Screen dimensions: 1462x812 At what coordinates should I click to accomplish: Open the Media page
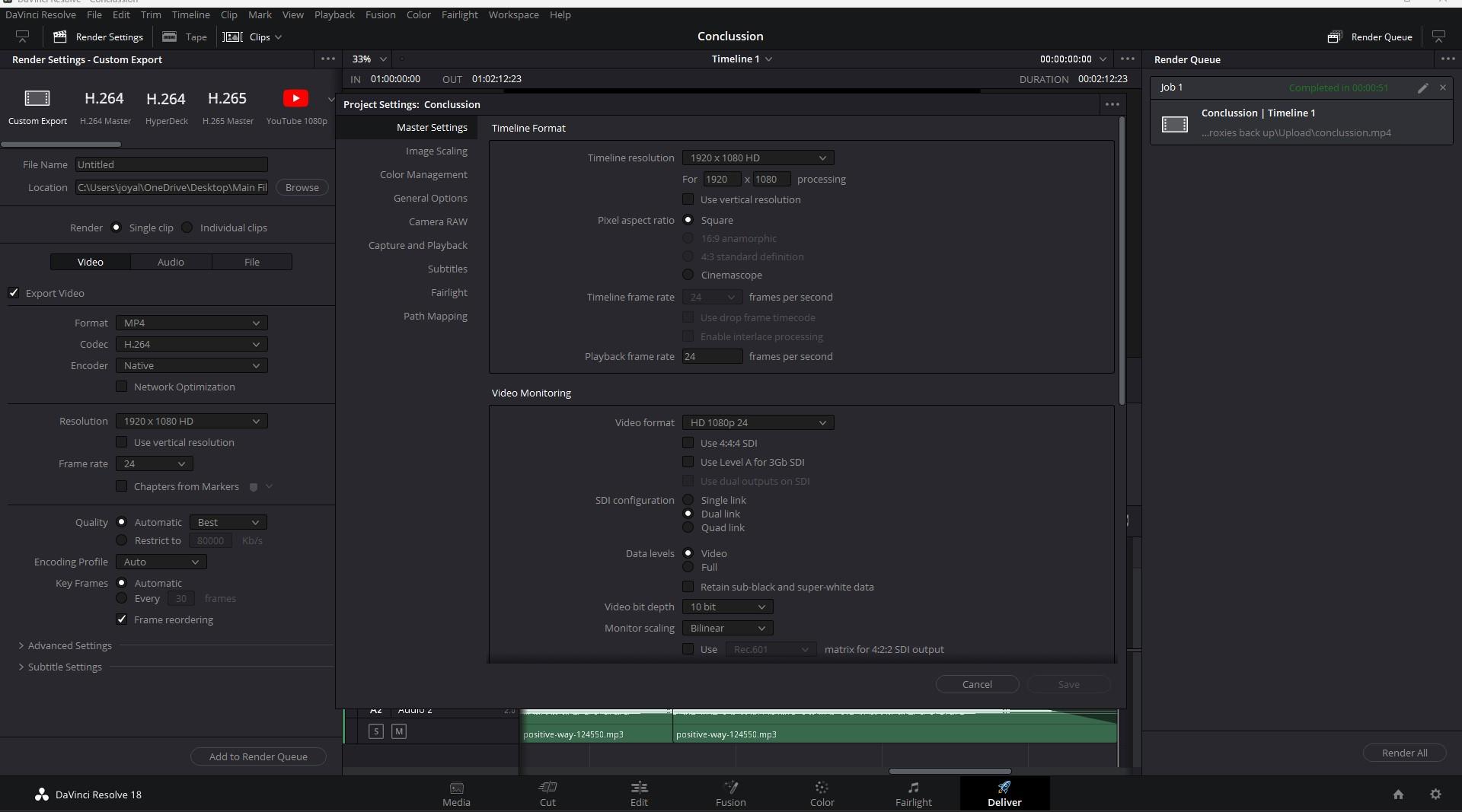point(456,794)
